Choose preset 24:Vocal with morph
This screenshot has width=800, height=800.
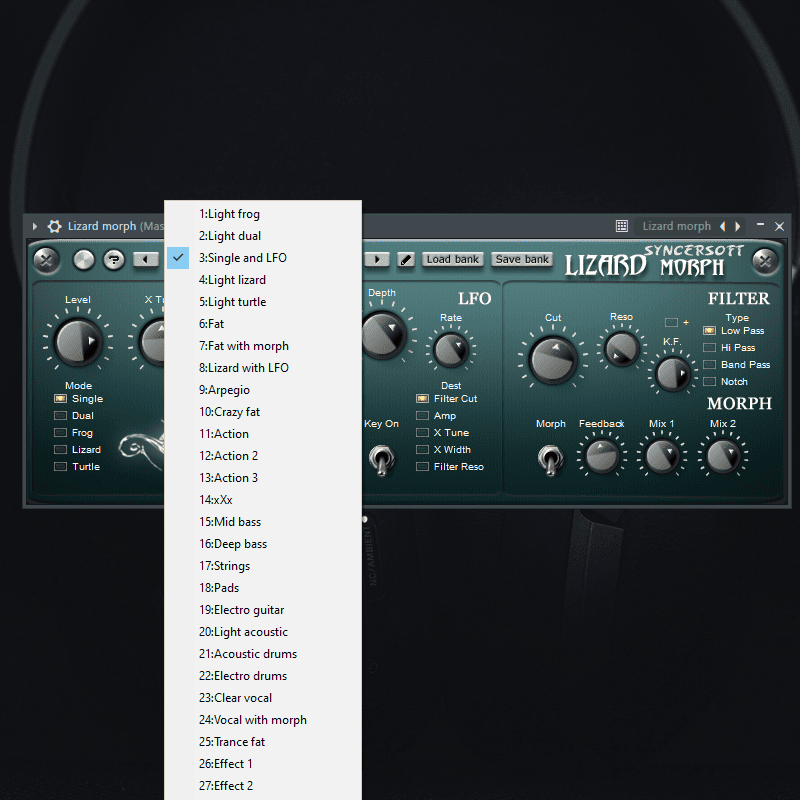tap(263, 720)
